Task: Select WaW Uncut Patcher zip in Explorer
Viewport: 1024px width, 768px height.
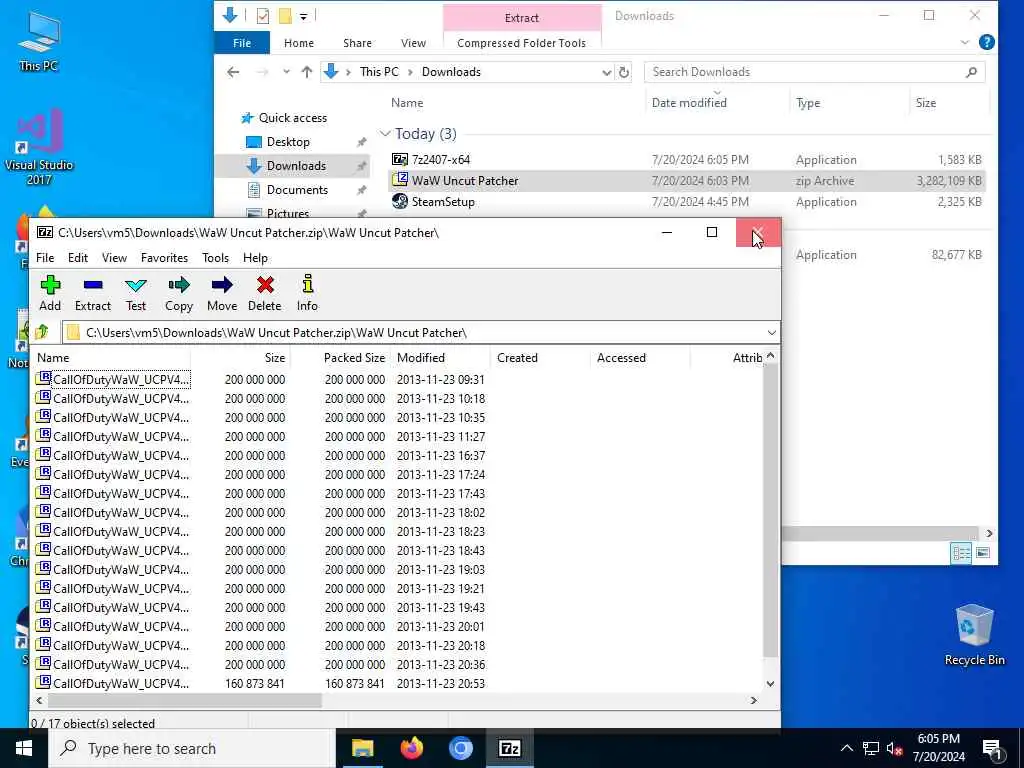Action: (x=687, y=181)
